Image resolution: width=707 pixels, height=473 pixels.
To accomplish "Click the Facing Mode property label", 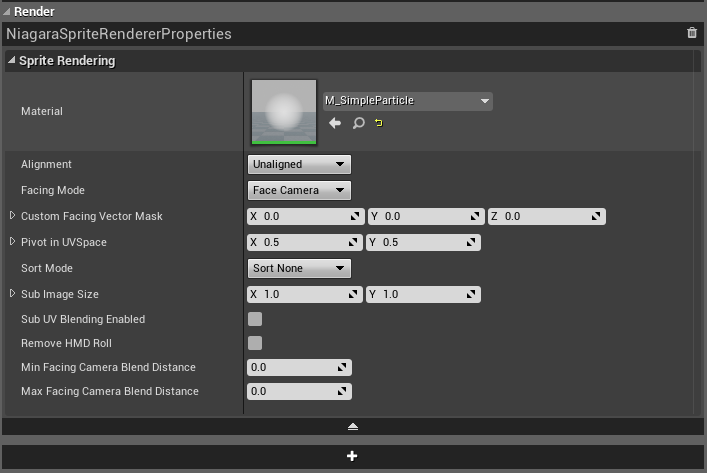I will coord(53,190).
